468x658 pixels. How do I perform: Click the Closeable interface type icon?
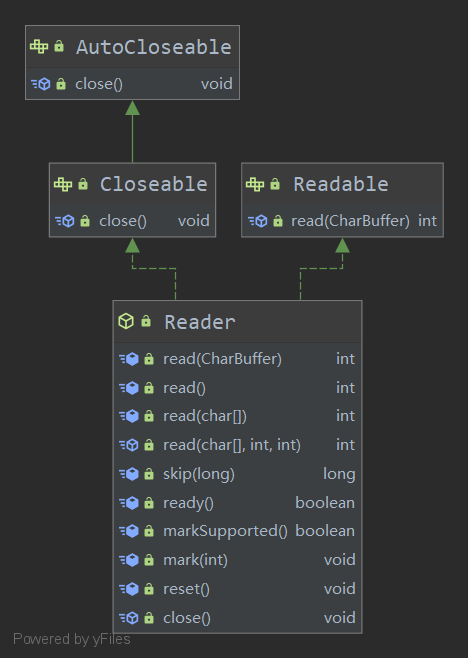pyautogui.click(x=63, y=184)
